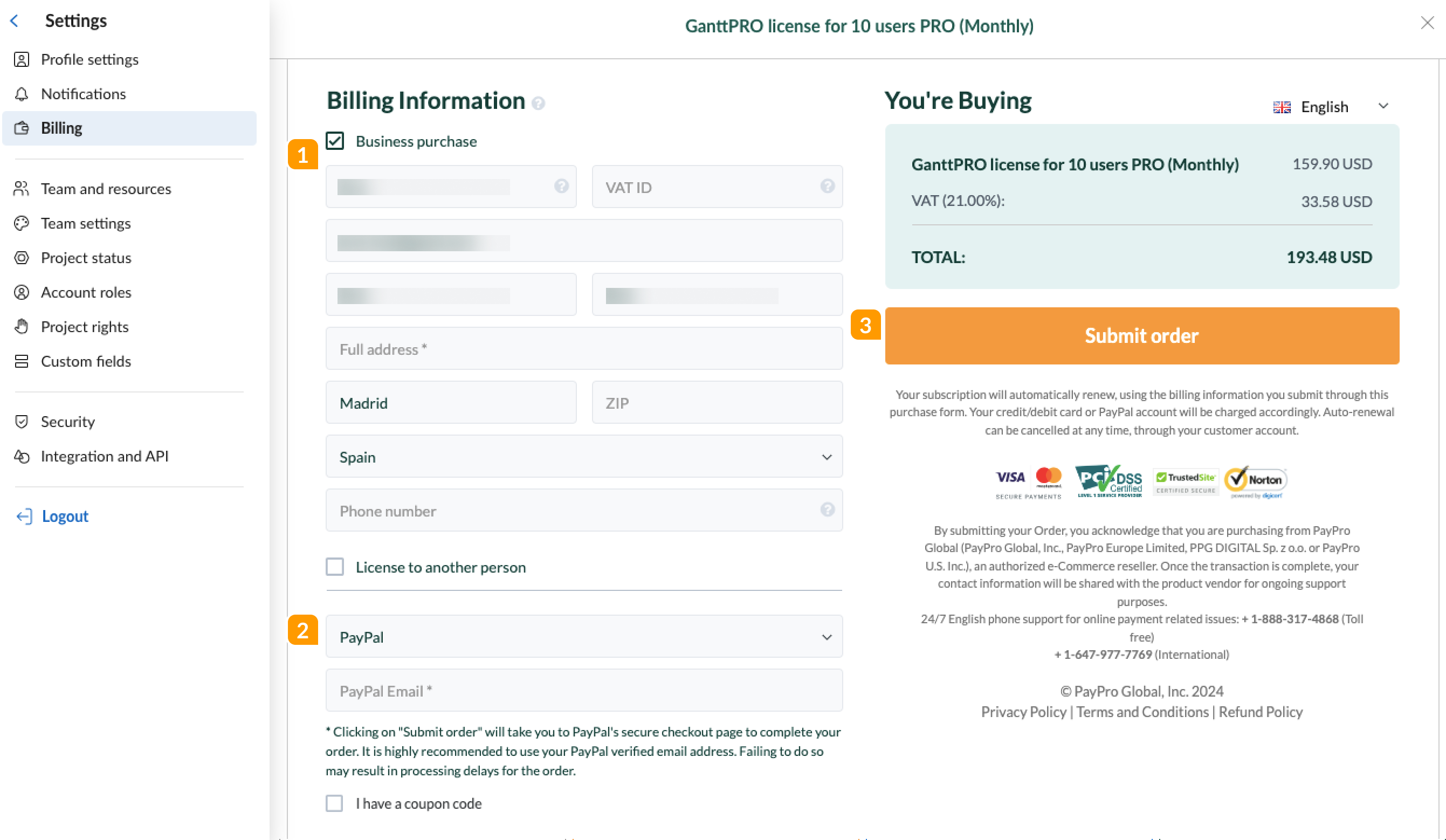This screenshot has height=840, width=1446.
Task: Click the Account roles user icon
Action: (x=21, y=293)
